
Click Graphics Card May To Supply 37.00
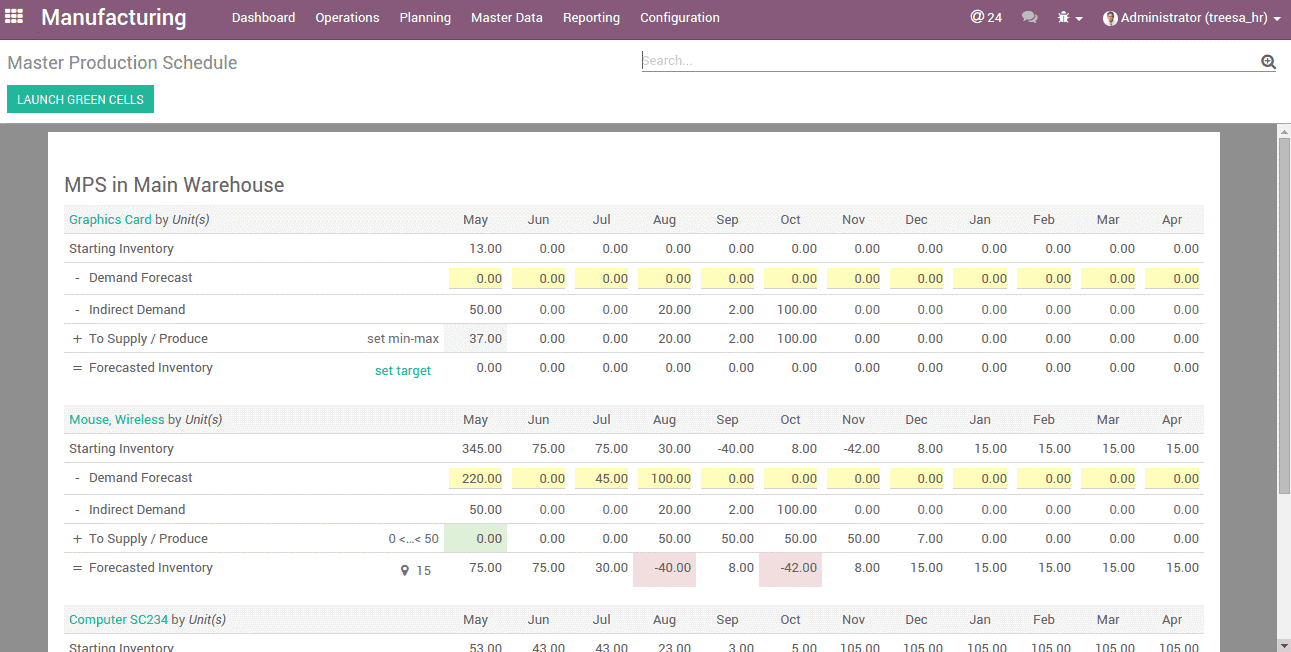[476, 338]
